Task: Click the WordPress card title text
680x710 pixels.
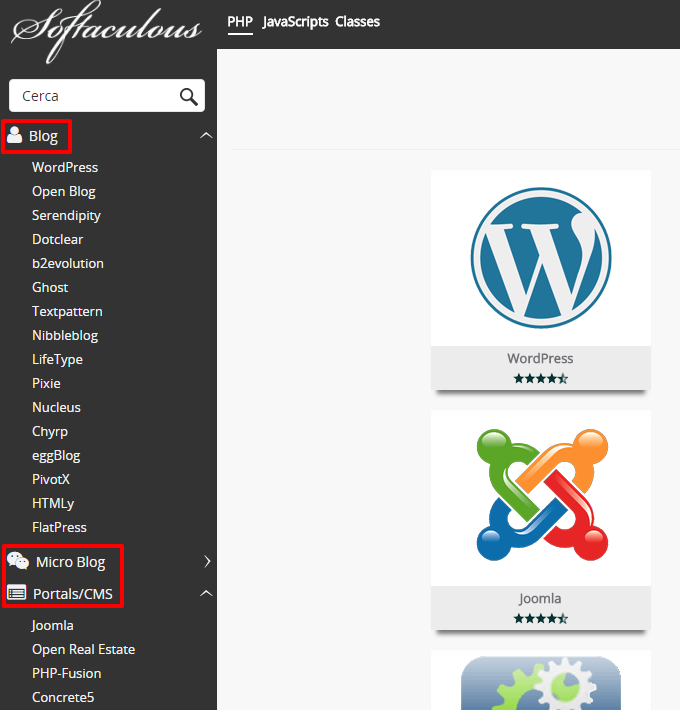Action: tap(540, 359)
